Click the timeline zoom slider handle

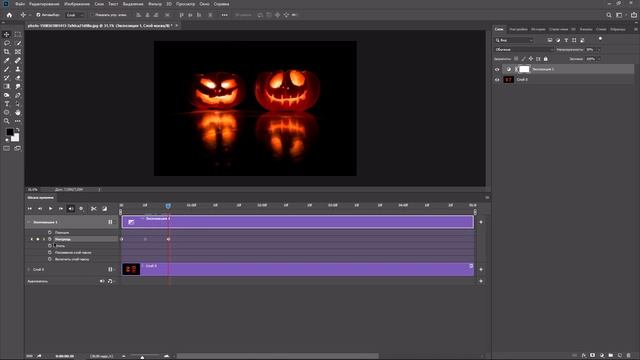(x=142, y=357)
